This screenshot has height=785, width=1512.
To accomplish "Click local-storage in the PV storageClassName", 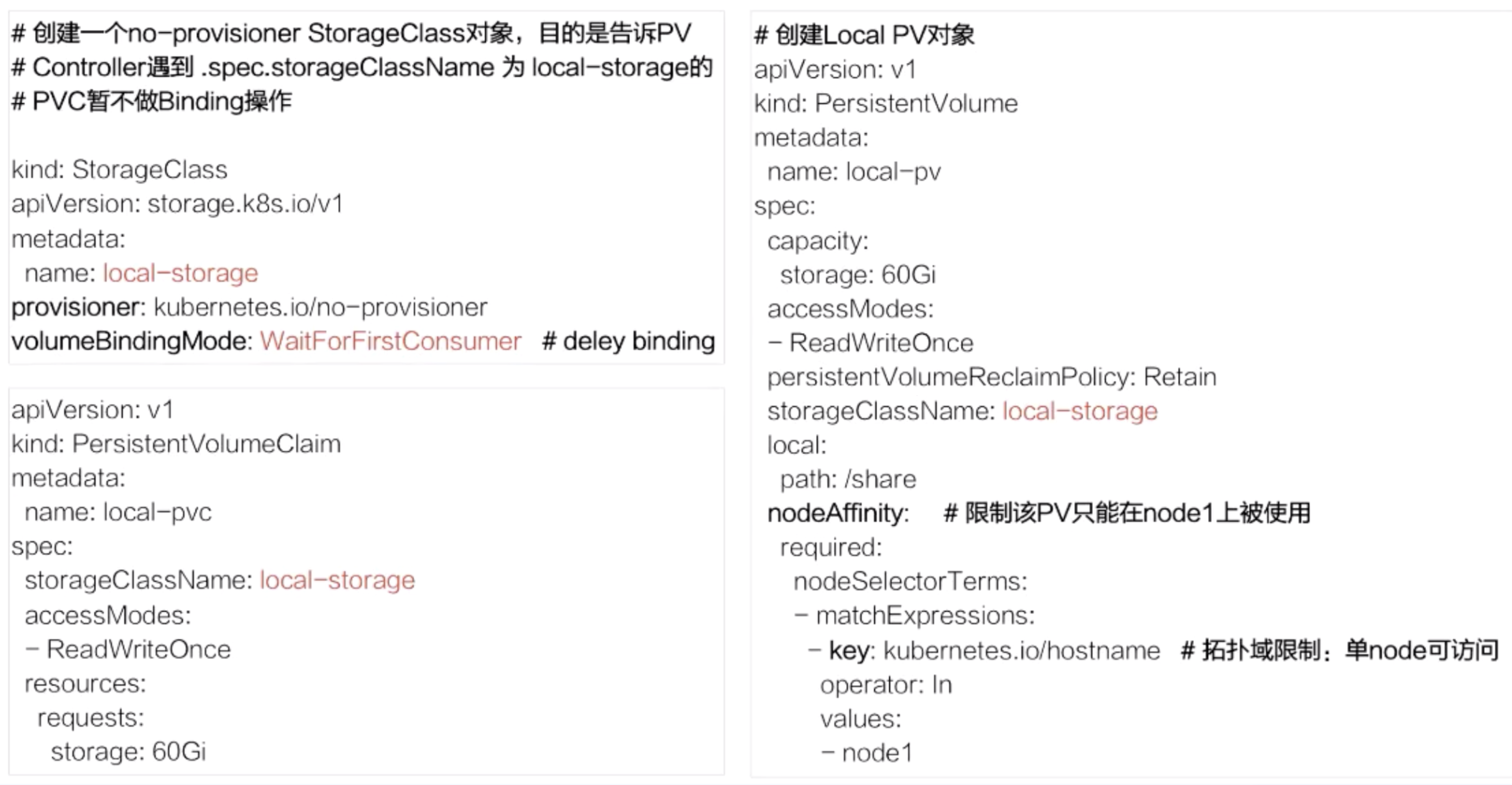I will [x=1080, y=411].
